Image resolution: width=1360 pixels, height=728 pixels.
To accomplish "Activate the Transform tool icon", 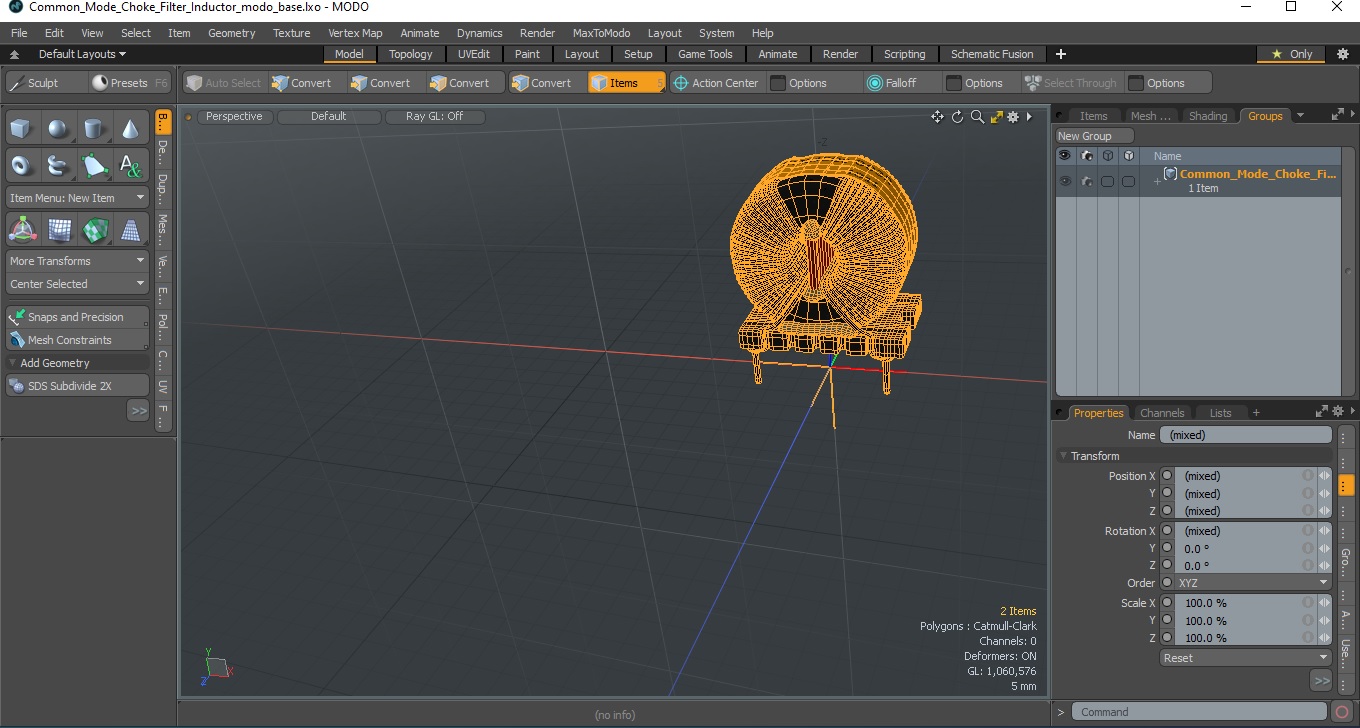I will tap(22, 231).
